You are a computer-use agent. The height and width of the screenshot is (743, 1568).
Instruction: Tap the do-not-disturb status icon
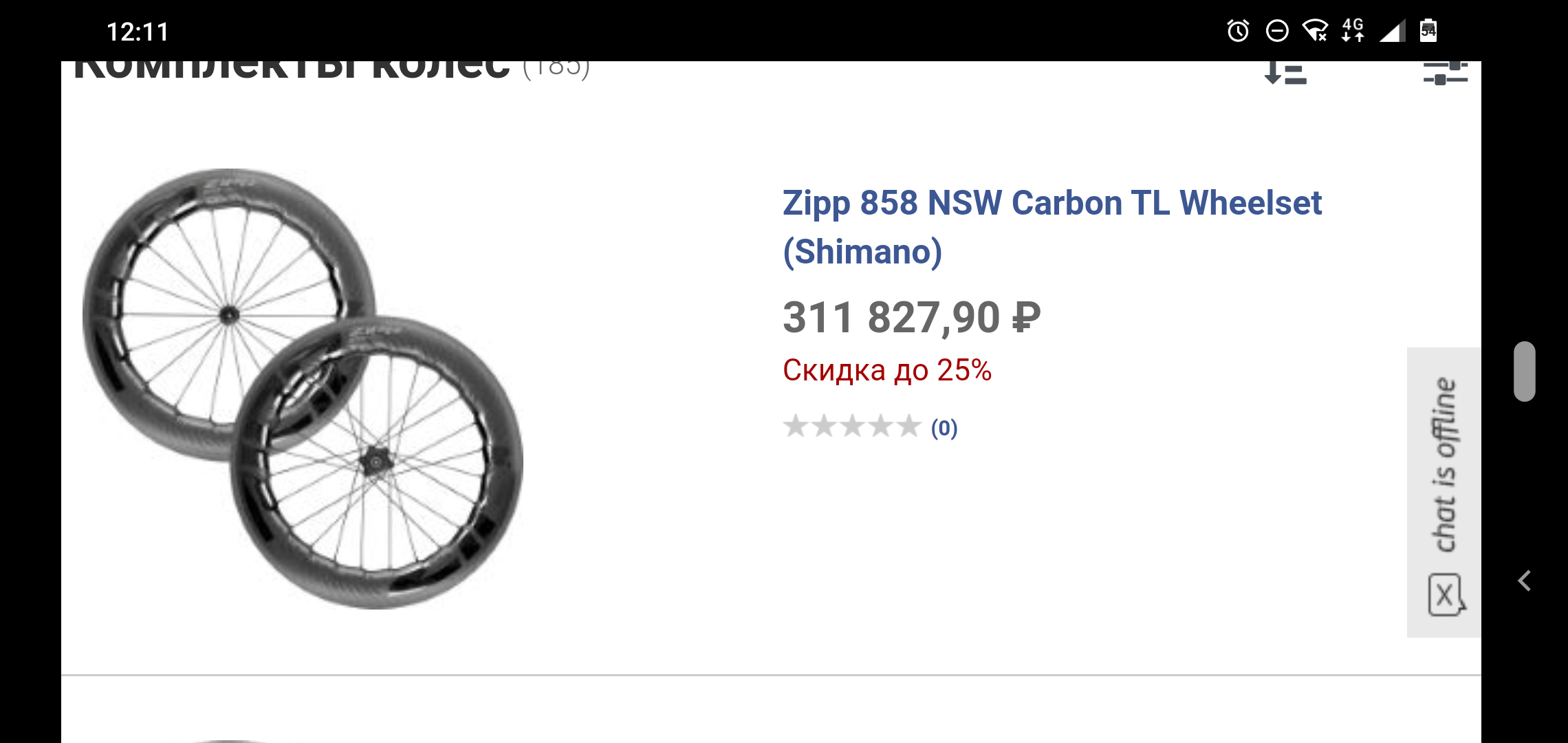click(x=1277, y=31)
